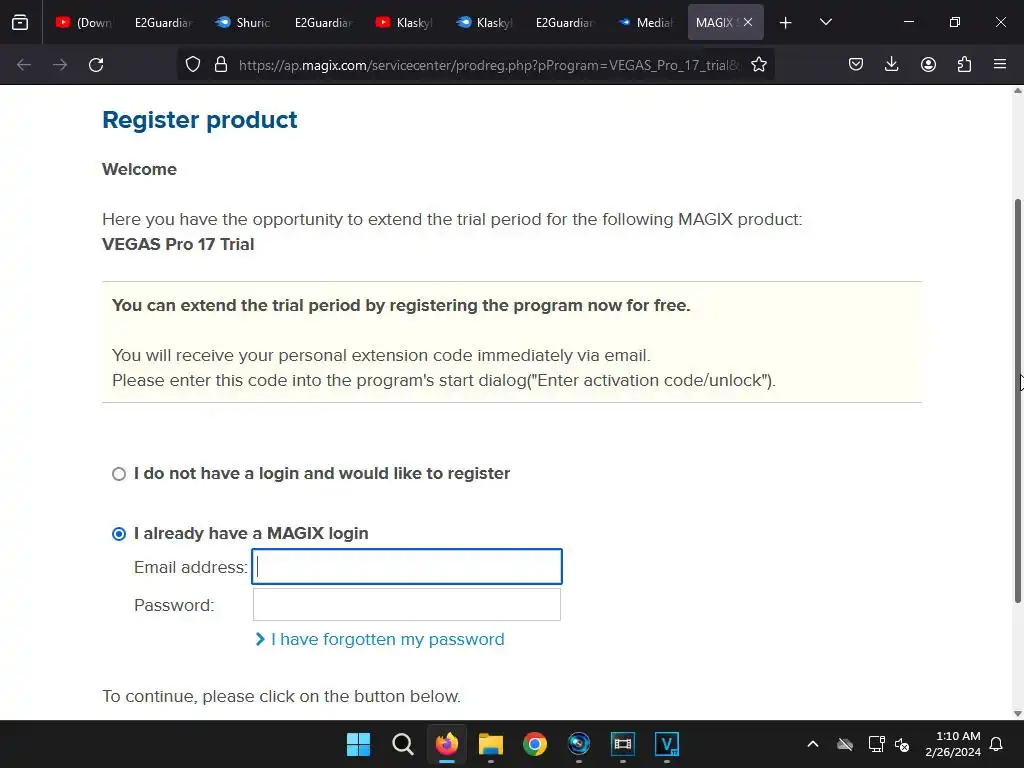Switch to the Shuric tab
1024x768 pixels.
click(x=243, y=22)
